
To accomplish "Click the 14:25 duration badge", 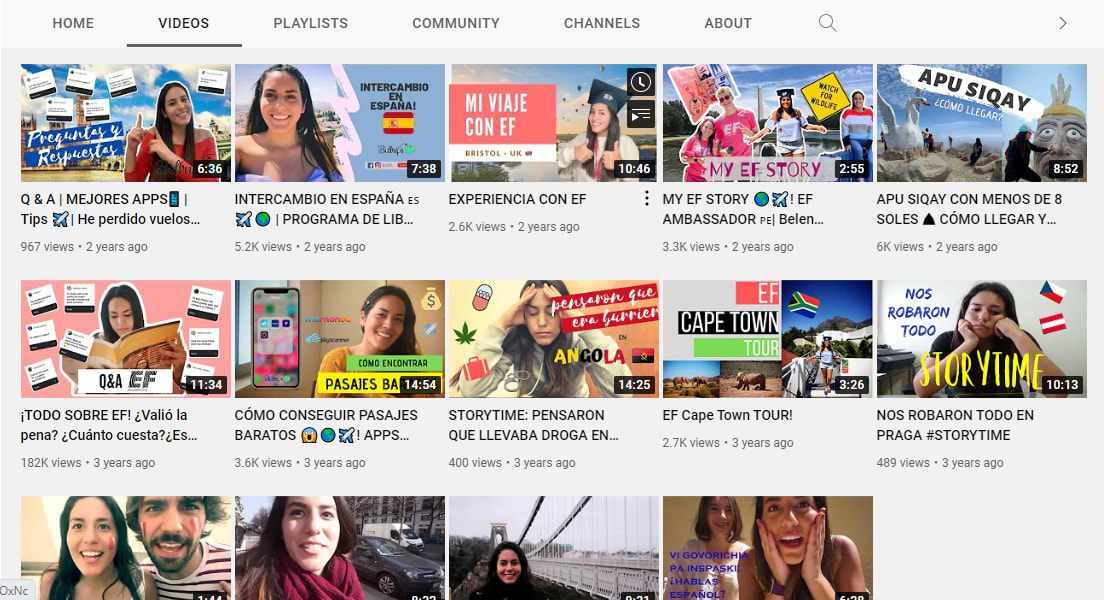I will pos(634,385).
